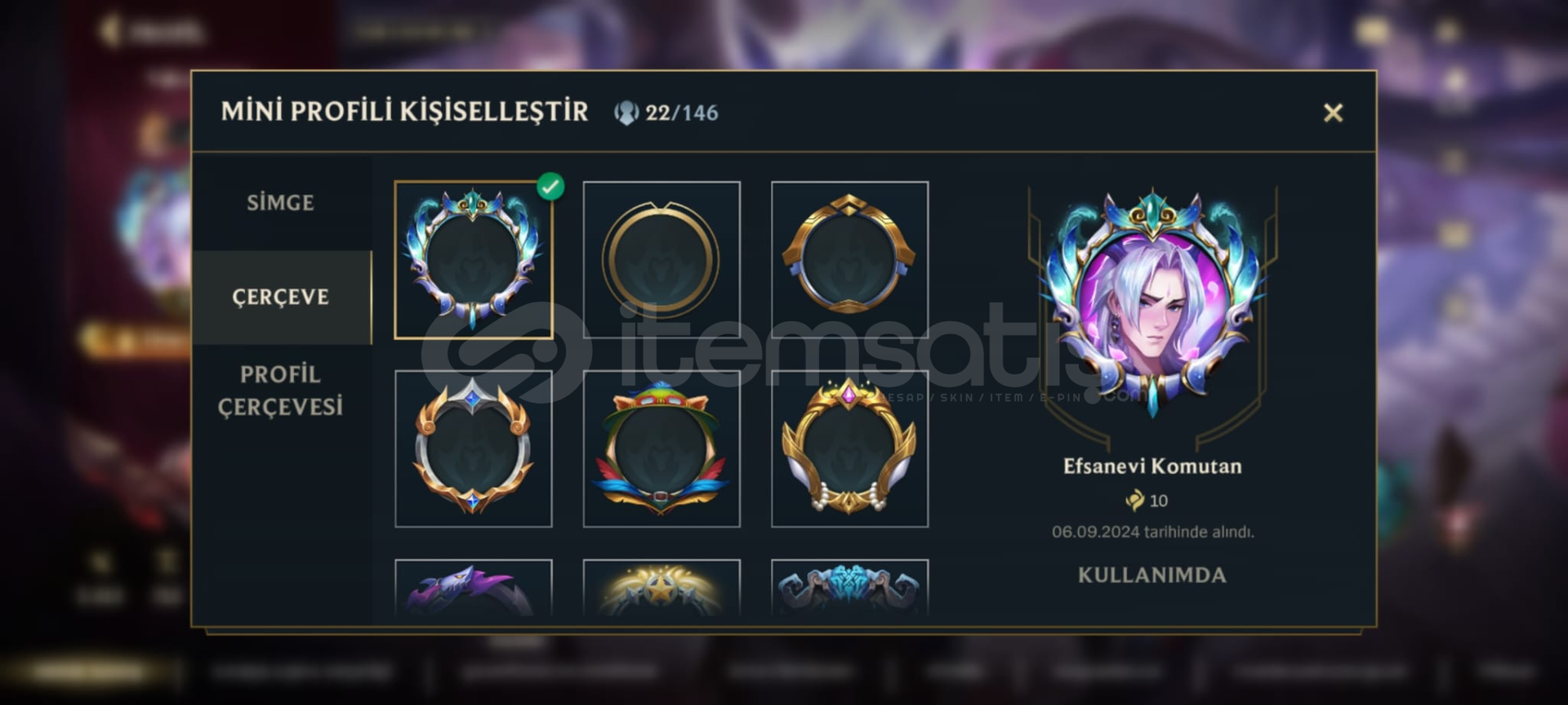
Task: Pick the gold and silver winged frame
Action: [x=849, y=260]
